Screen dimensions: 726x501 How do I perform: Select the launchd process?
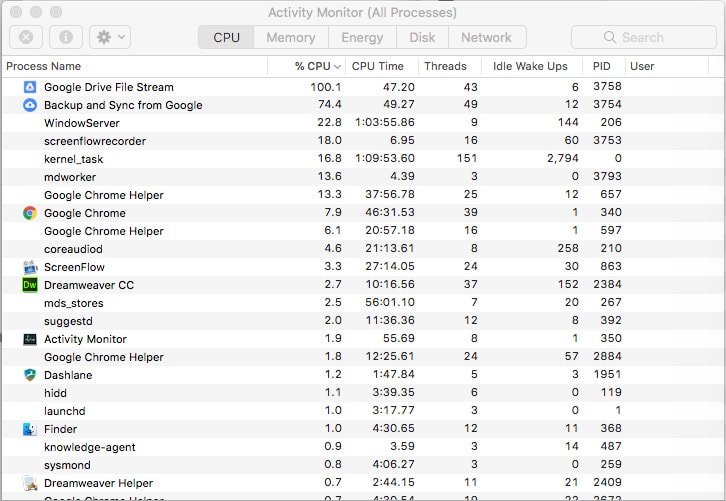pos(64,411)
